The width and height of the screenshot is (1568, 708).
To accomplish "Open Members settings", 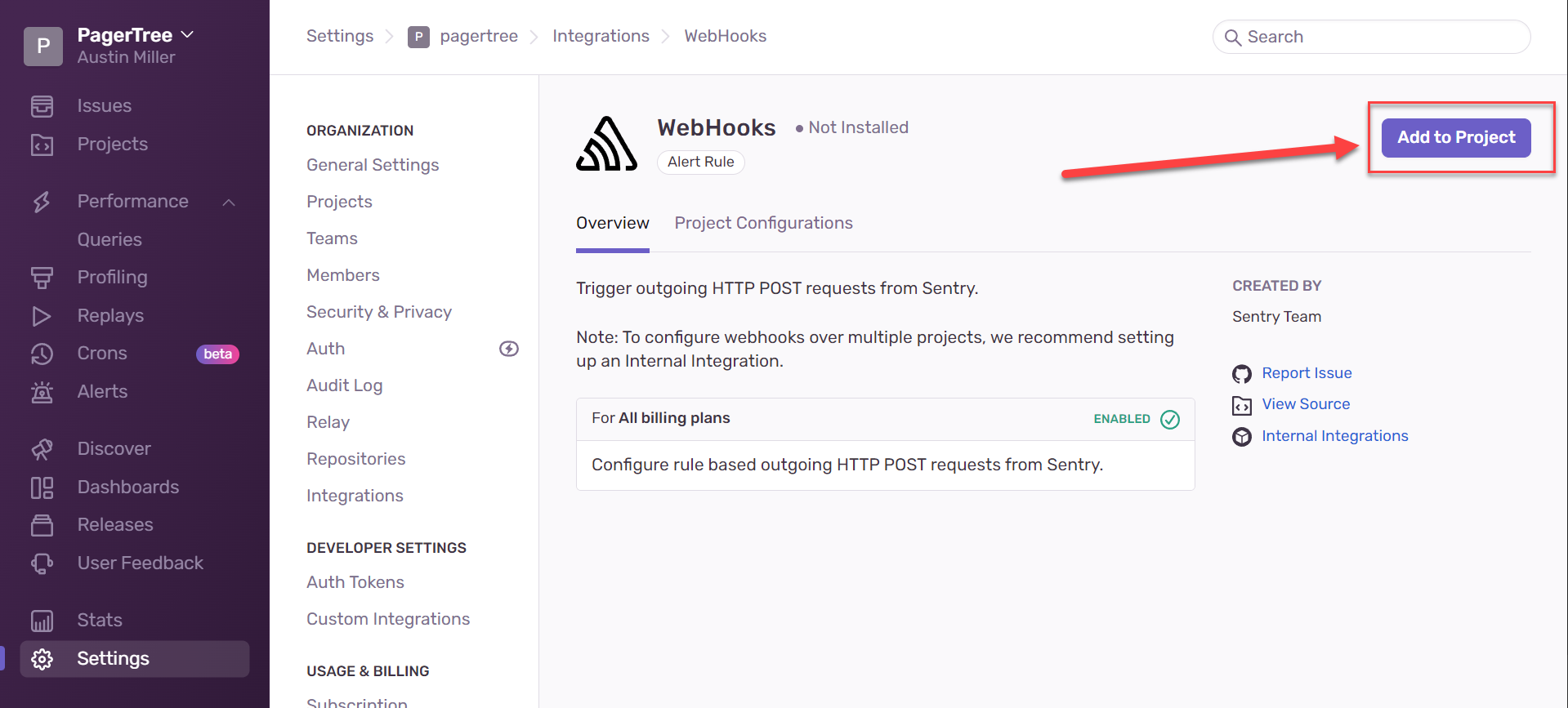I will (343, 275).
